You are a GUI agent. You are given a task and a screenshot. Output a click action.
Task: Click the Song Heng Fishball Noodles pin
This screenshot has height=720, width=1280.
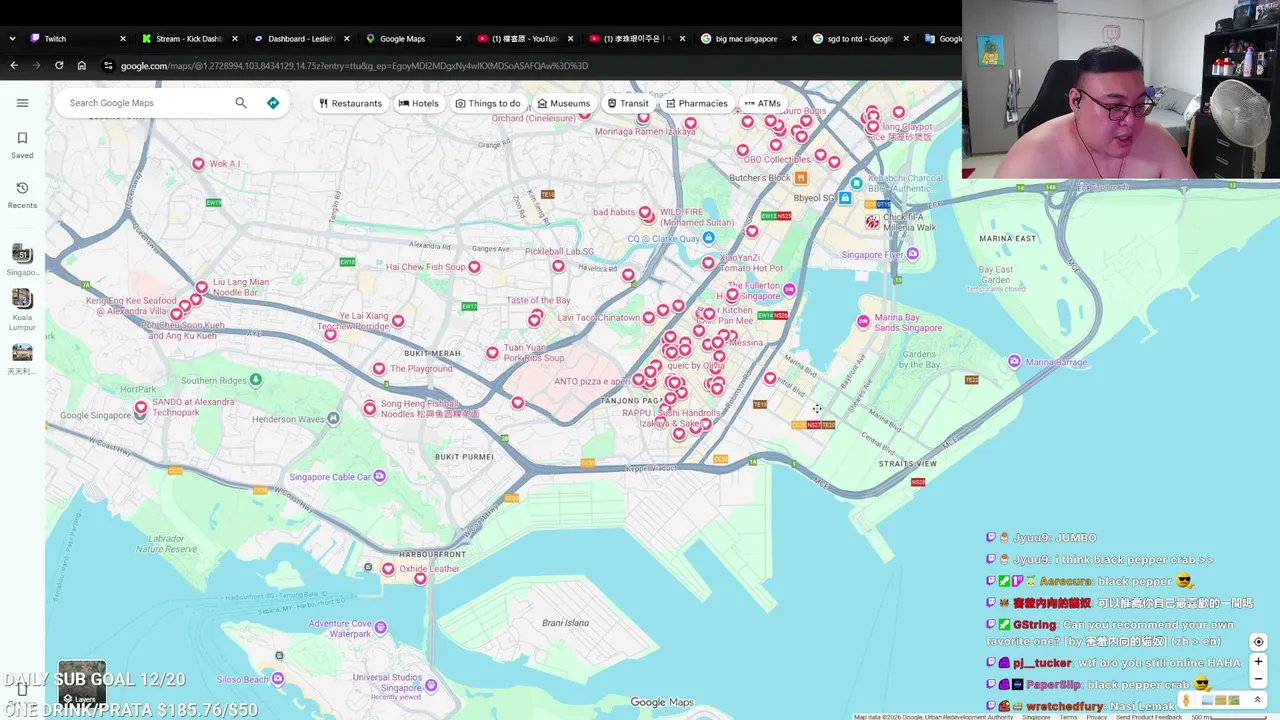pyautogui.click(x=370, y=408)
